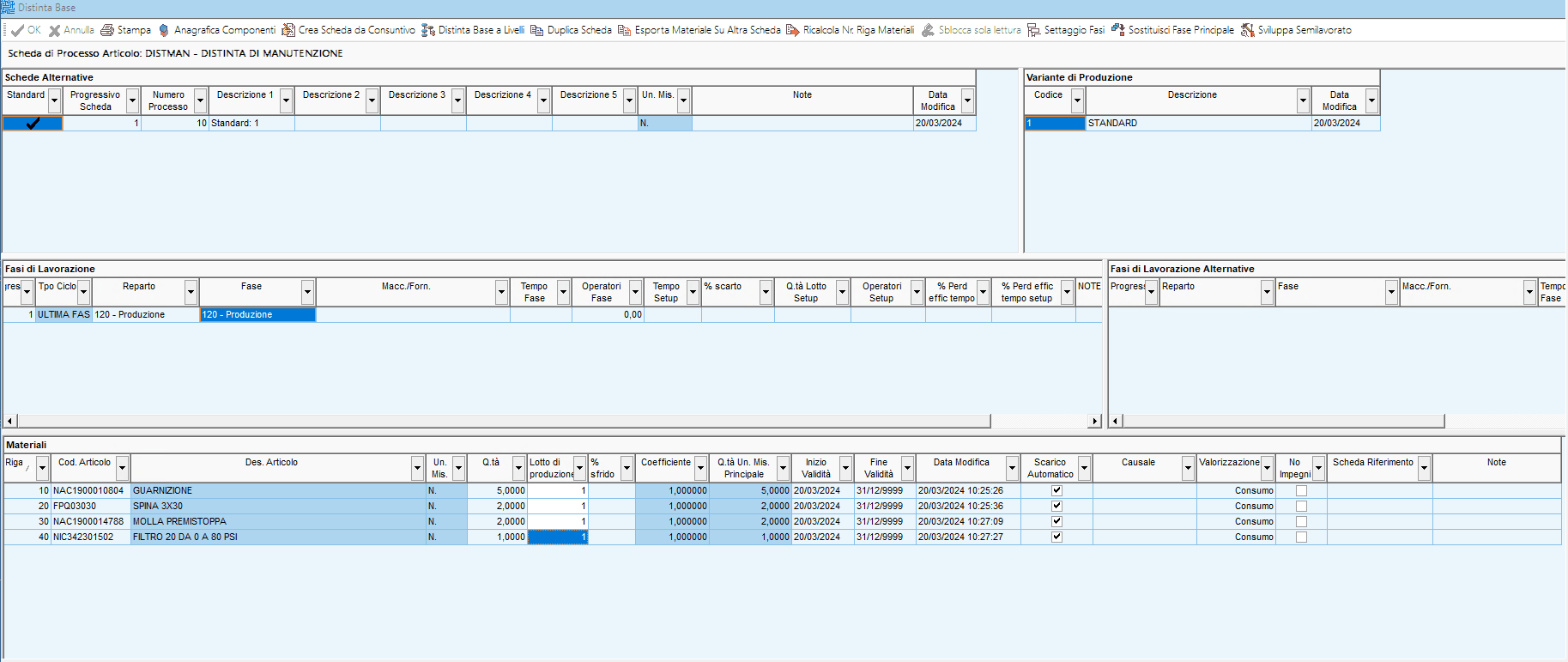This screenshot has width=1568, height=662.
Task: Open Distinta Base a Livelli icon
Action: [x=428, y=30]
